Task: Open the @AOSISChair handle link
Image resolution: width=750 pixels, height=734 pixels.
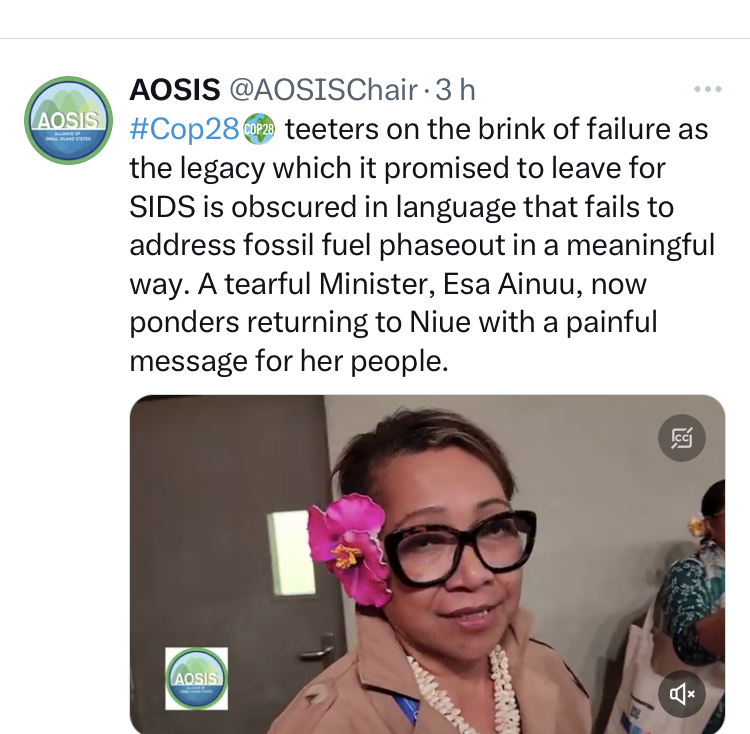Action: coord(324,90)
